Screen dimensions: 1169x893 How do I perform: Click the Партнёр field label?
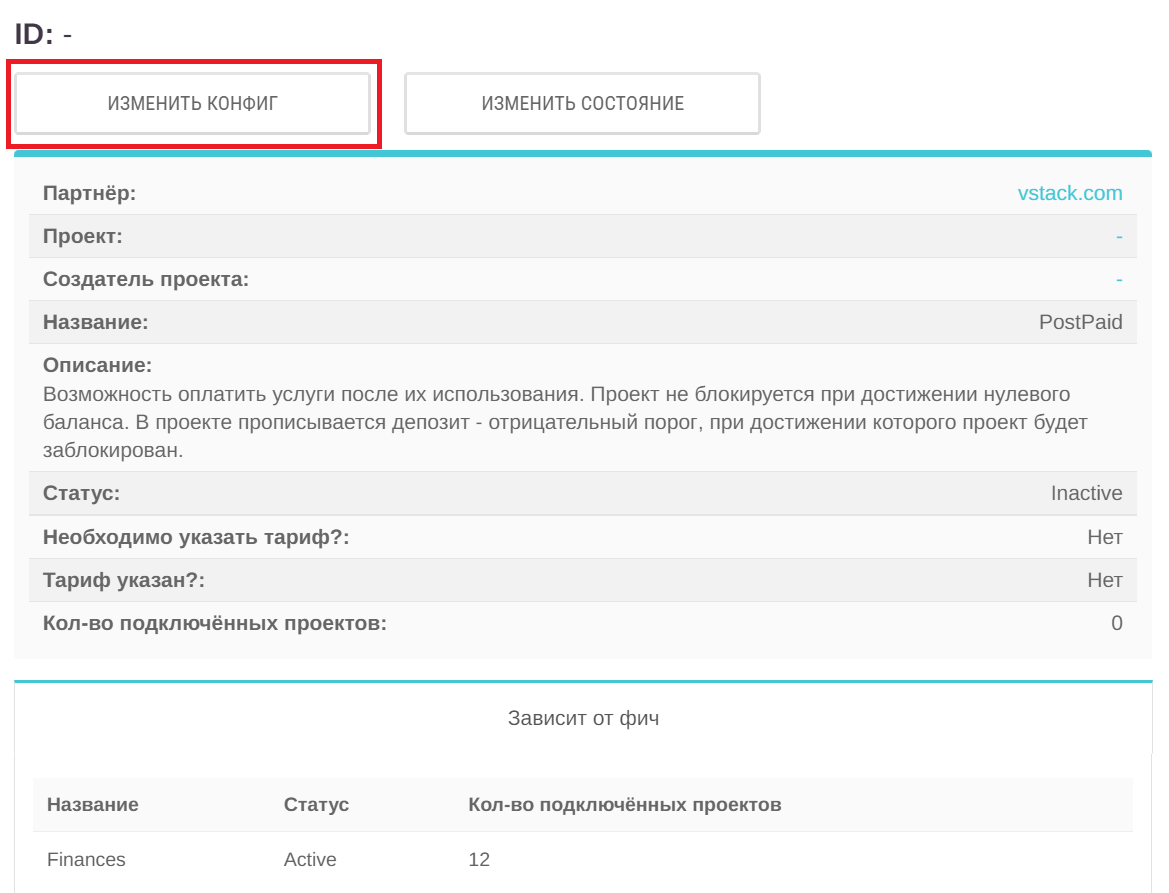89,193
